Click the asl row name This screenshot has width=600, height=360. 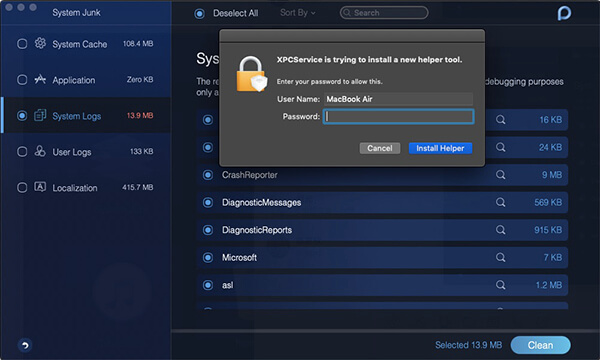click(227, 285)
